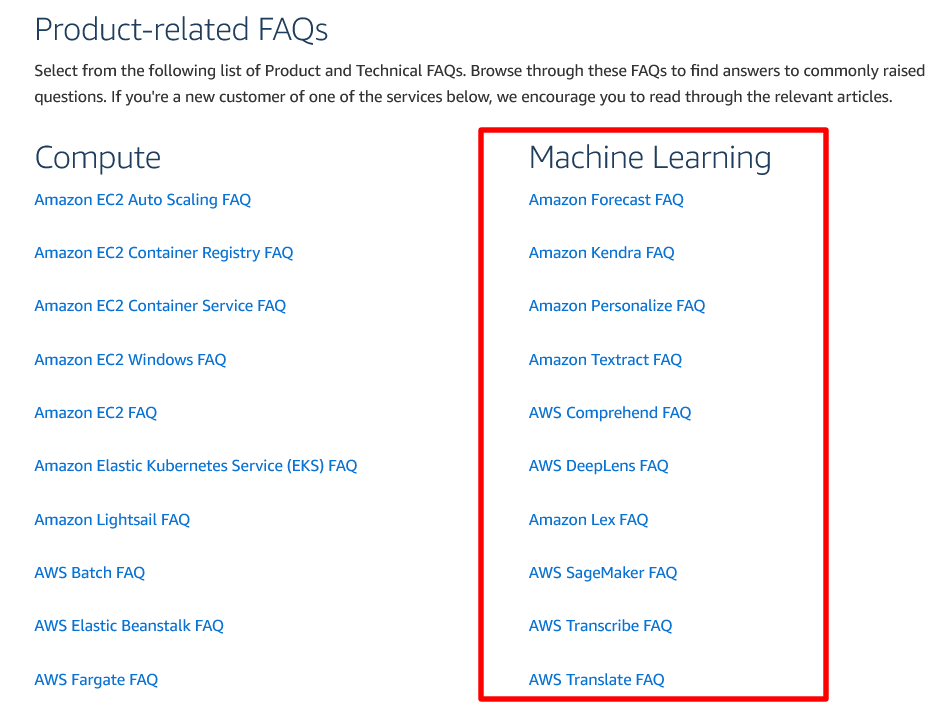This screenshot has height=703, width=944.
Task: Open Amazon Textract FAQ
Action: coord(605,360)
